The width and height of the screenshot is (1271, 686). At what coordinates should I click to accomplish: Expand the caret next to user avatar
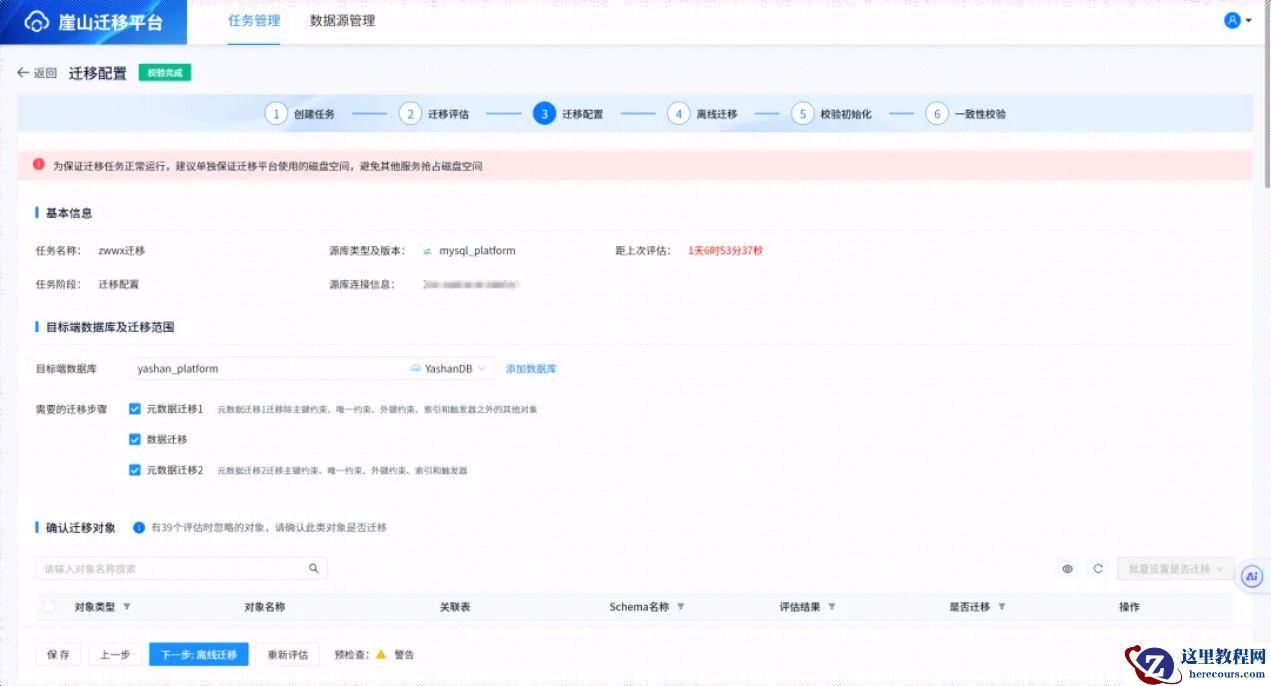coord(1249,21)
